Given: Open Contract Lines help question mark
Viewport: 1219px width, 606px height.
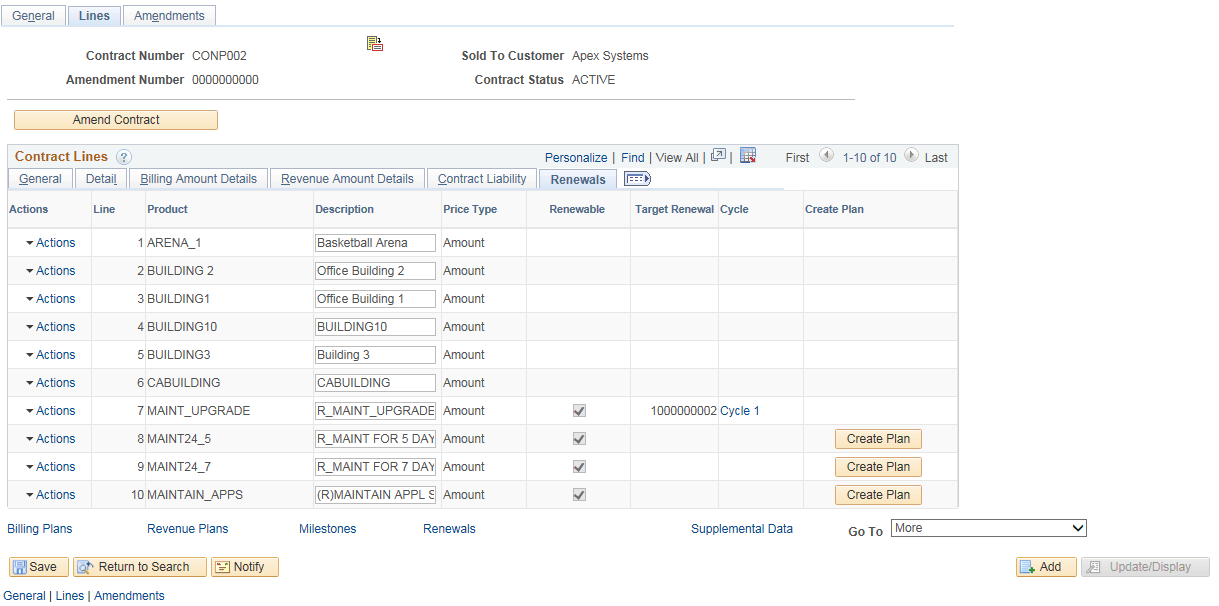Looking at the screenshot, I should point(123,156).
